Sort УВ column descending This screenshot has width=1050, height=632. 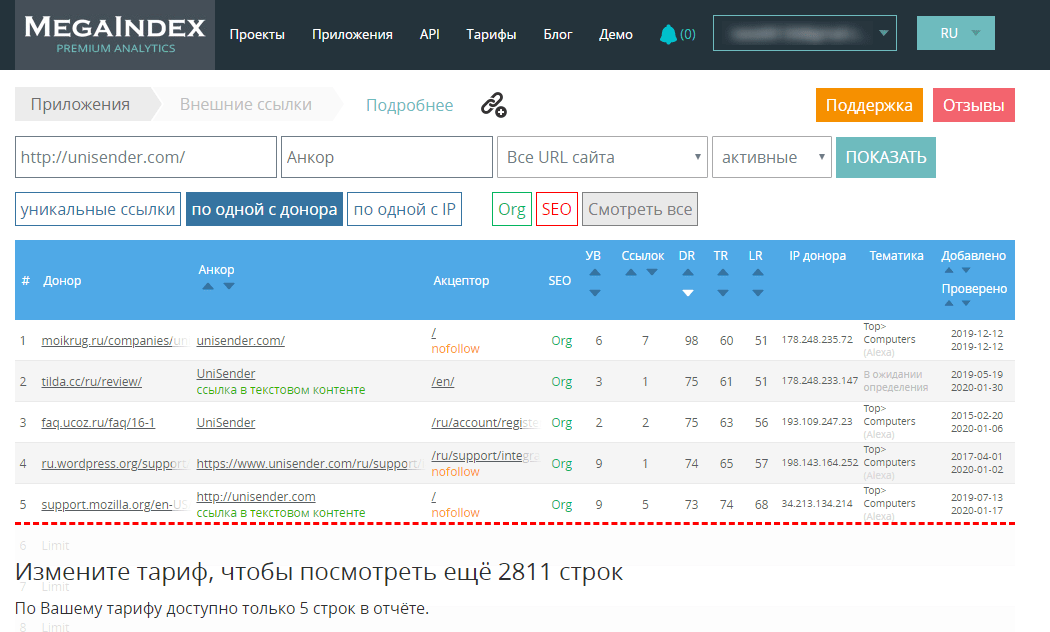tap(595, 293)
